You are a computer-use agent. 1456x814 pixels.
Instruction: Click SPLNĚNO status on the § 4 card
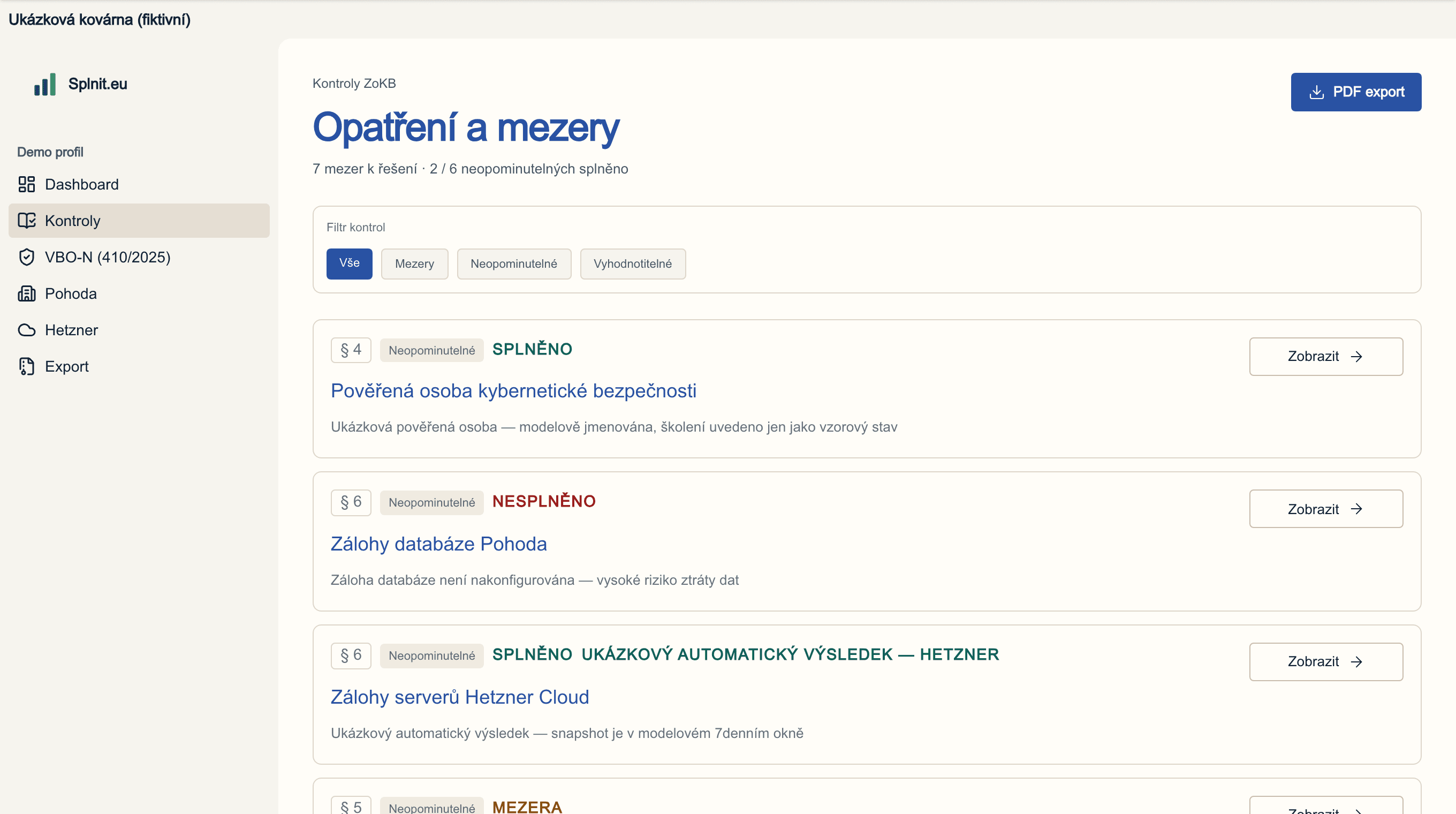pyautogui.click(x=533, y=349)
